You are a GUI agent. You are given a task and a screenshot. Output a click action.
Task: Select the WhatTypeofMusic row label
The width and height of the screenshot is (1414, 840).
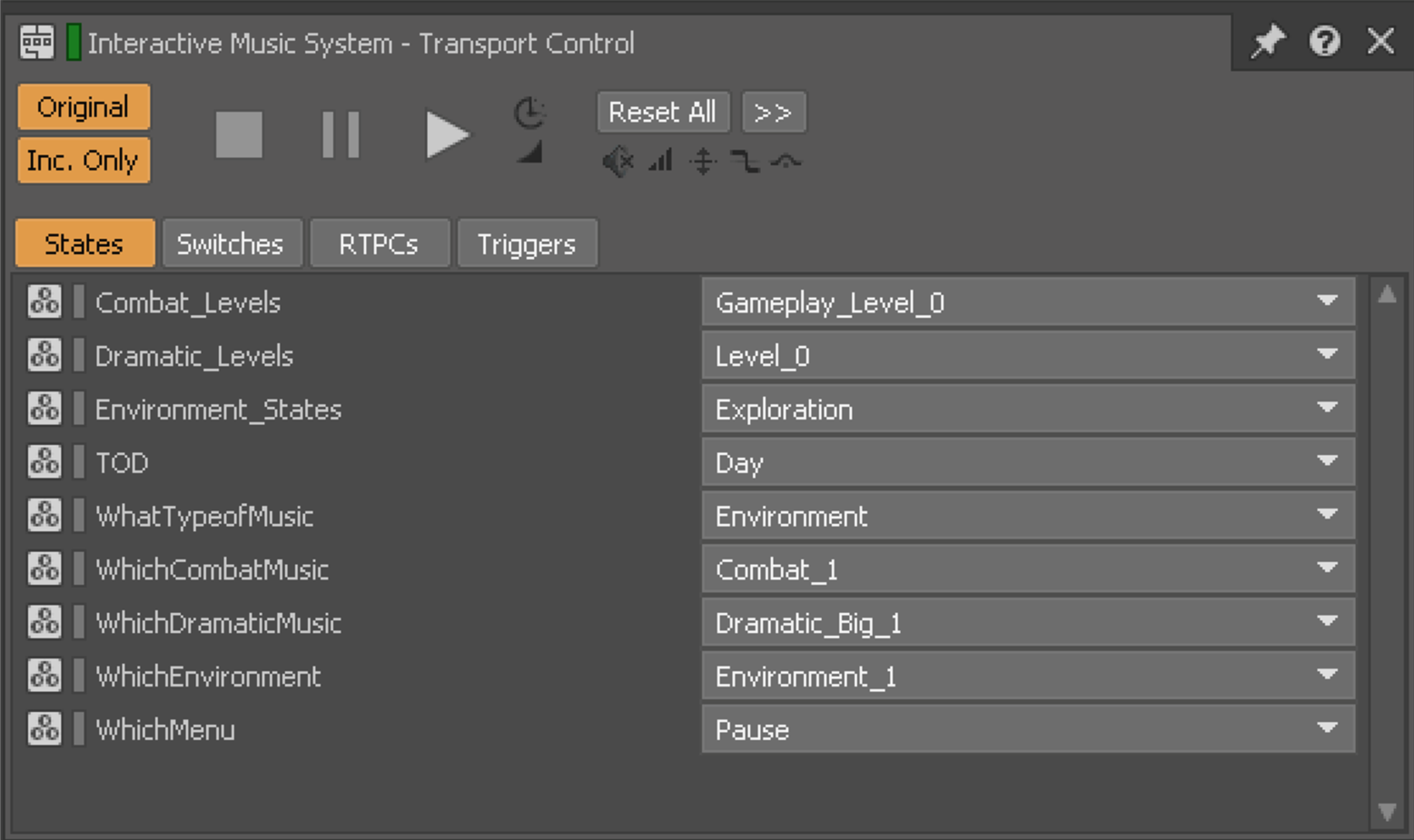pyautogui.click(x=204, y=517)
